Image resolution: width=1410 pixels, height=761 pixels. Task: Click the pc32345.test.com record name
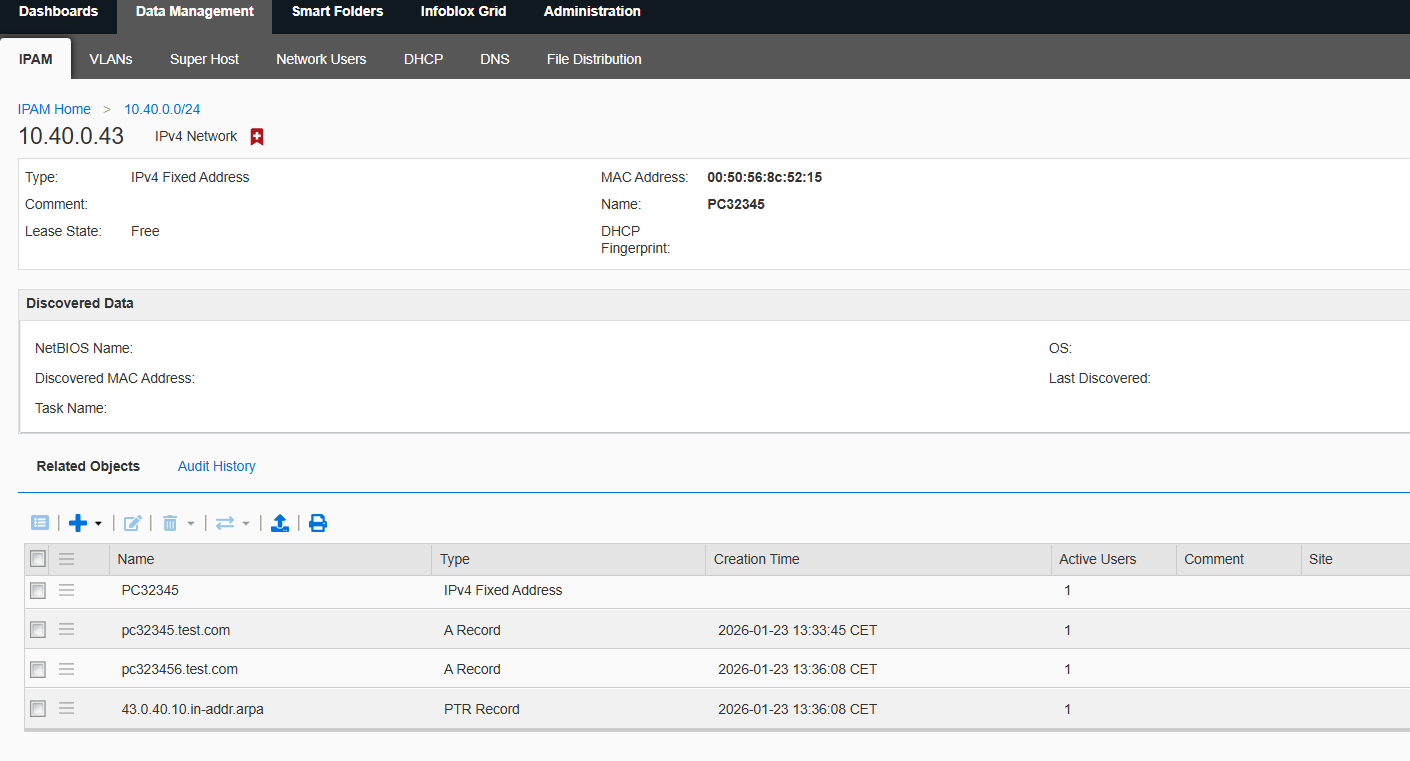click(x=176, y=630)
